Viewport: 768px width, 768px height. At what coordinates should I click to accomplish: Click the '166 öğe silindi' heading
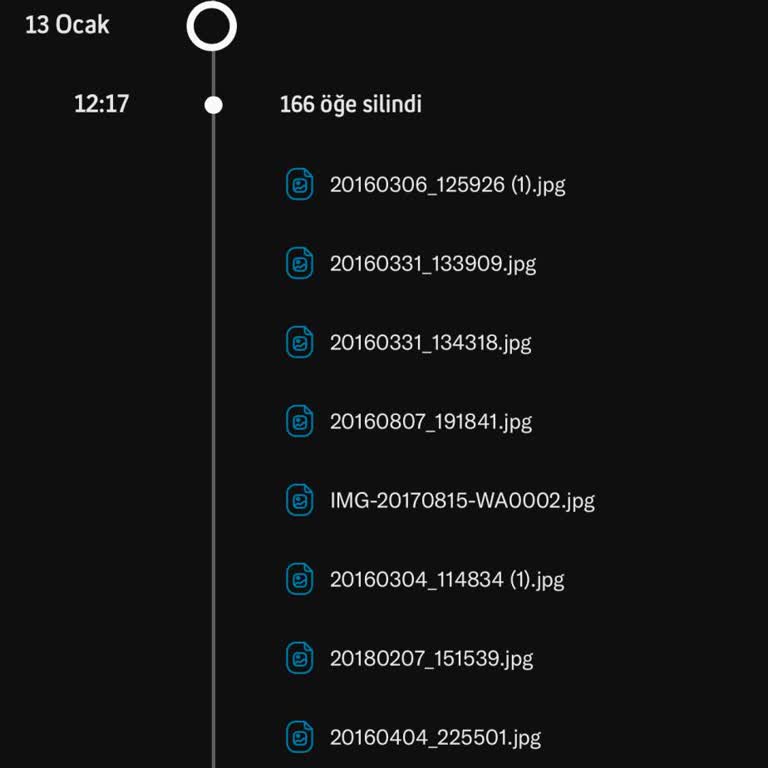pyautogui.click(x=351, y=104)
